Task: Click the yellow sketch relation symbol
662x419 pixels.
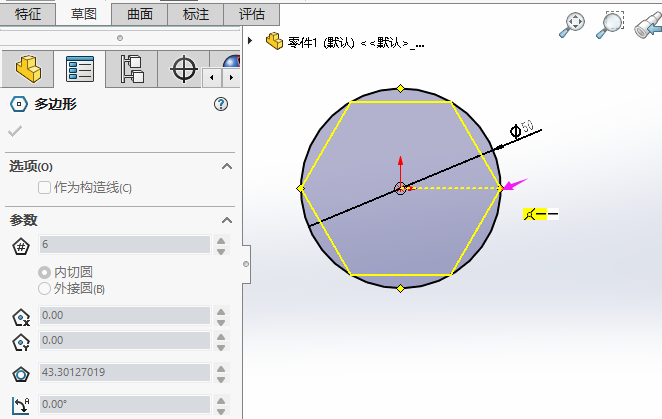Action: tap(535, 214)
